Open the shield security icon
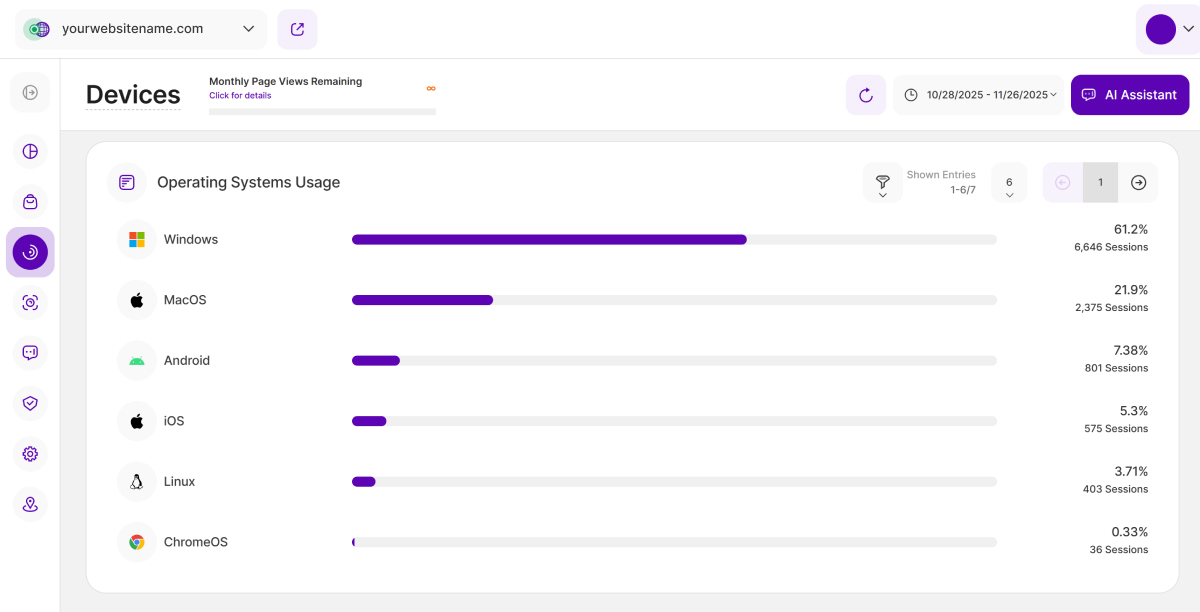 tap(30, 403)
